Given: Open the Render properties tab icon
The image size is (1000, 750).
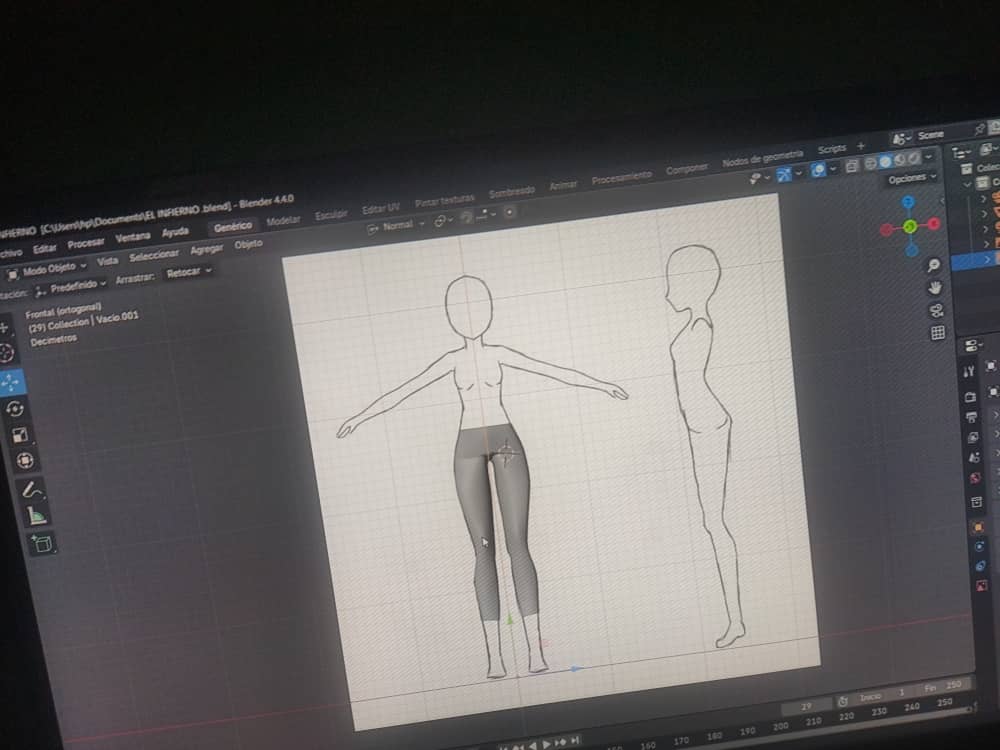Looking at the screenshot, I should (970, 397).
